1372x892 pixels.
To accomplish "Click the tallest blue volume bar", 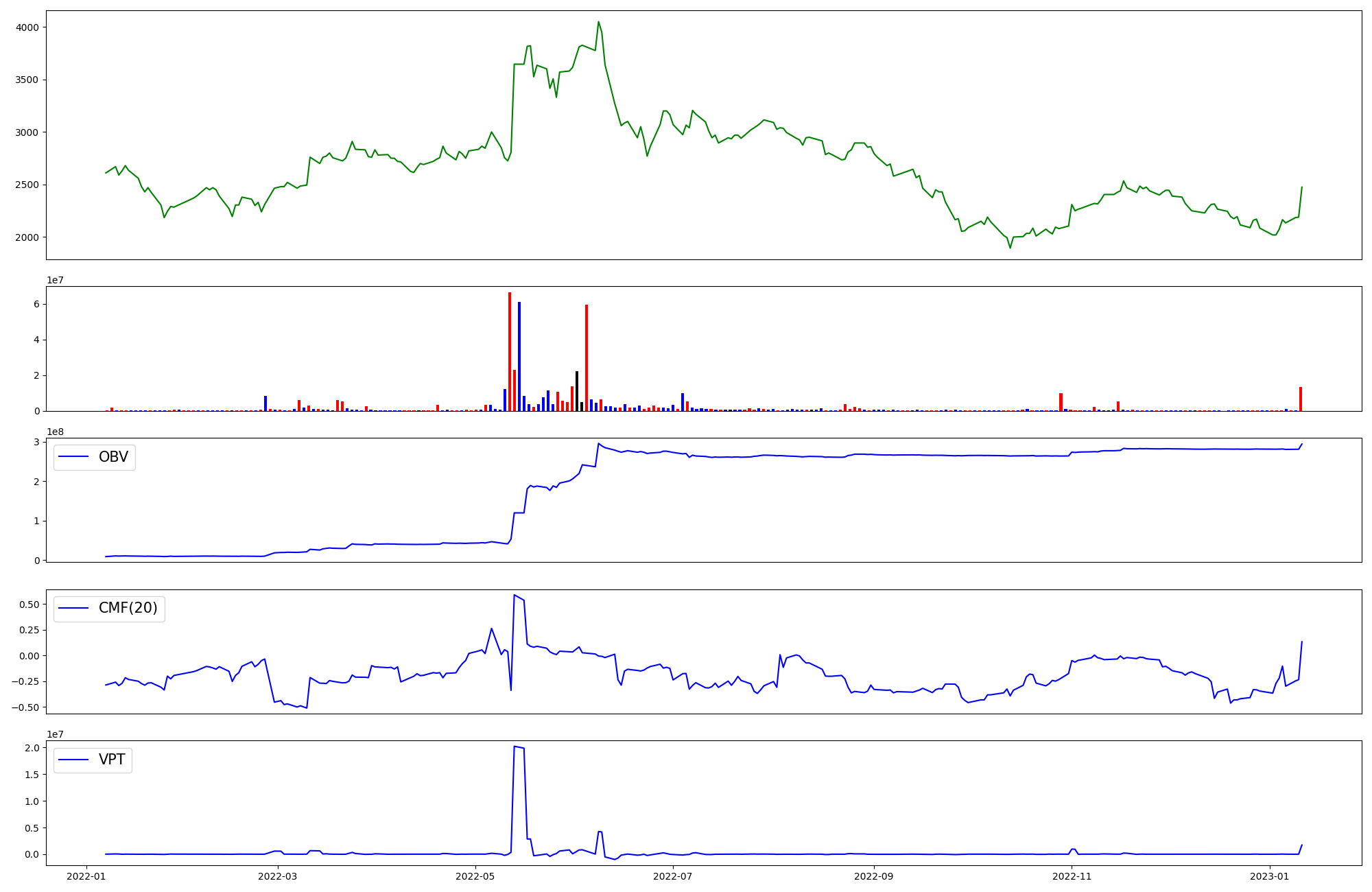I will [x=519, y=356].
